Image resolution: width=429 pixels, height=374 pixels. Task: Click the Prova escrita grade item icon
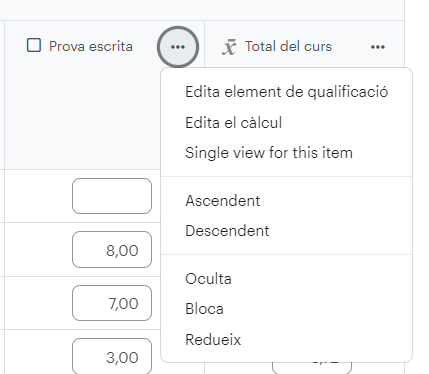click(x=34, y=45)
